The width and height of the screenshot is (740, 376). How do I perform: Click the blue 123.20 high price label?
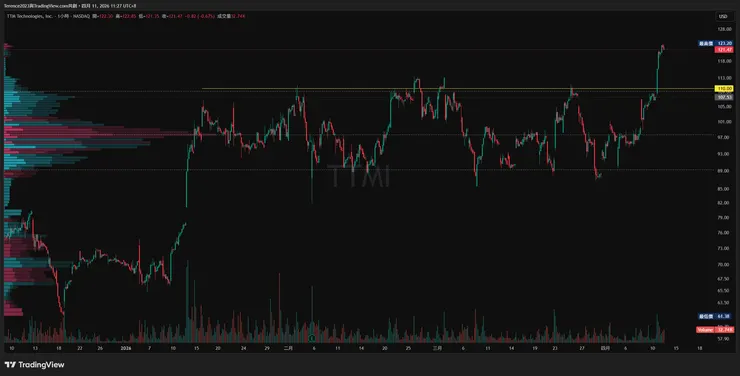[x=716, y=43]
